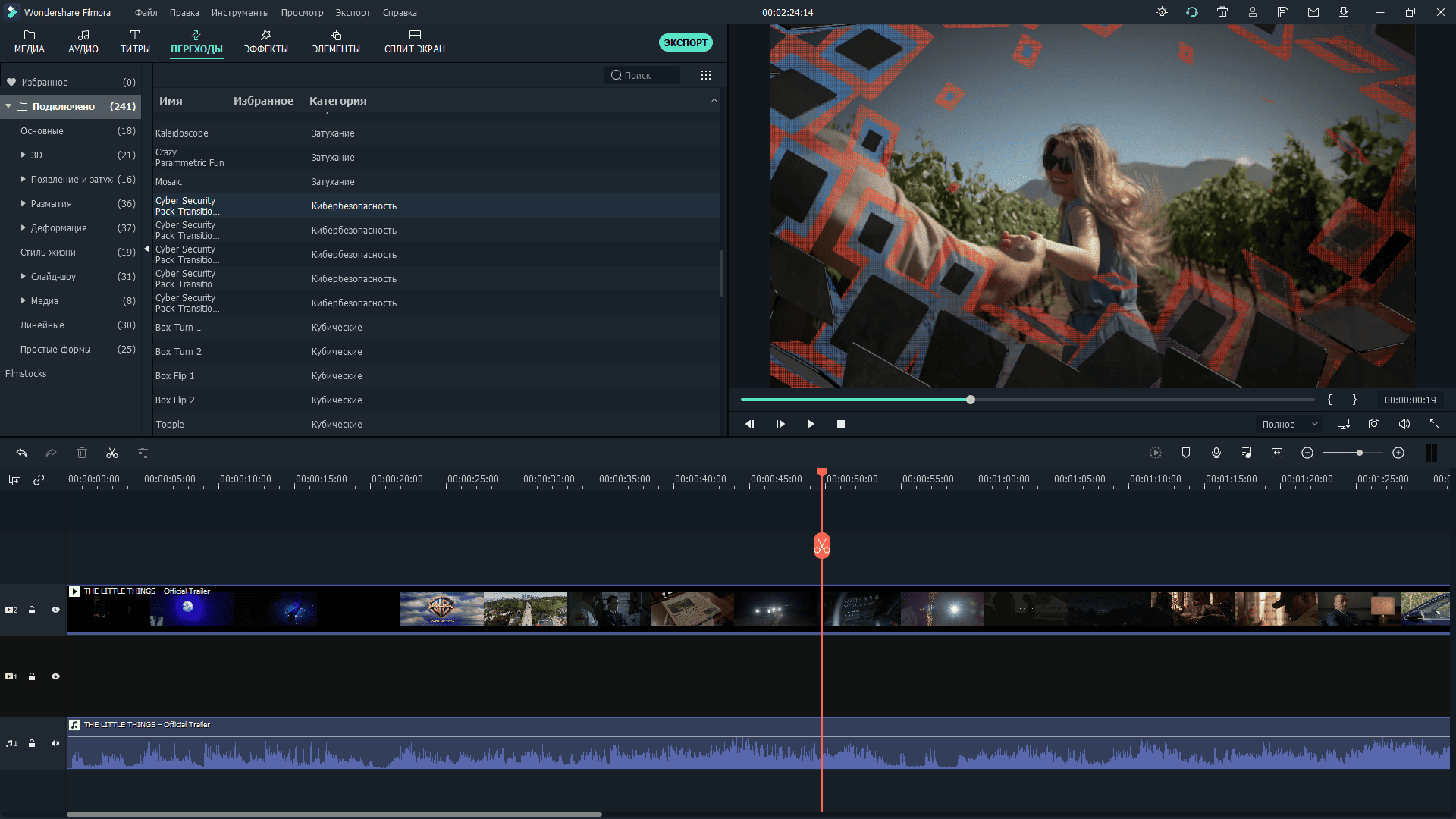Select the Избранное favorites folder

click(71, 82)
